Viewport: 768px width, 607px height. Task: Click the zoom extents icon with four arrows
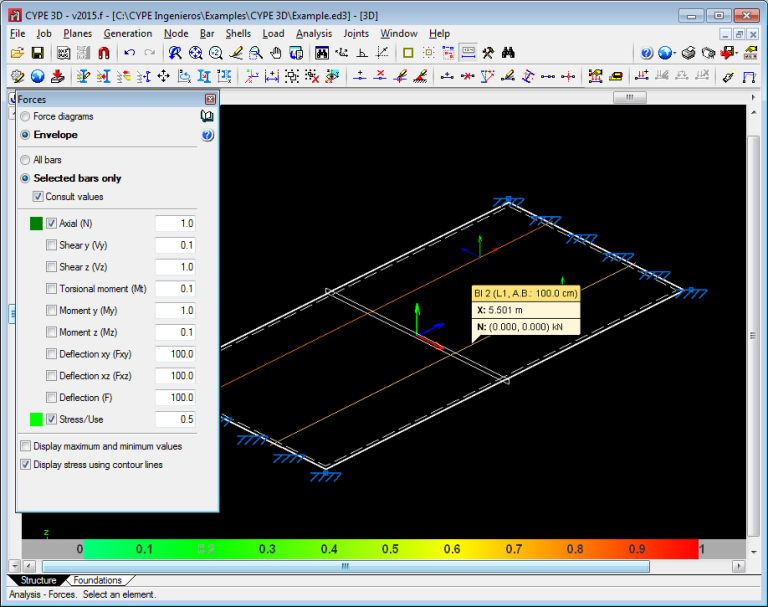pyautogui.click(x=195, y=53)
